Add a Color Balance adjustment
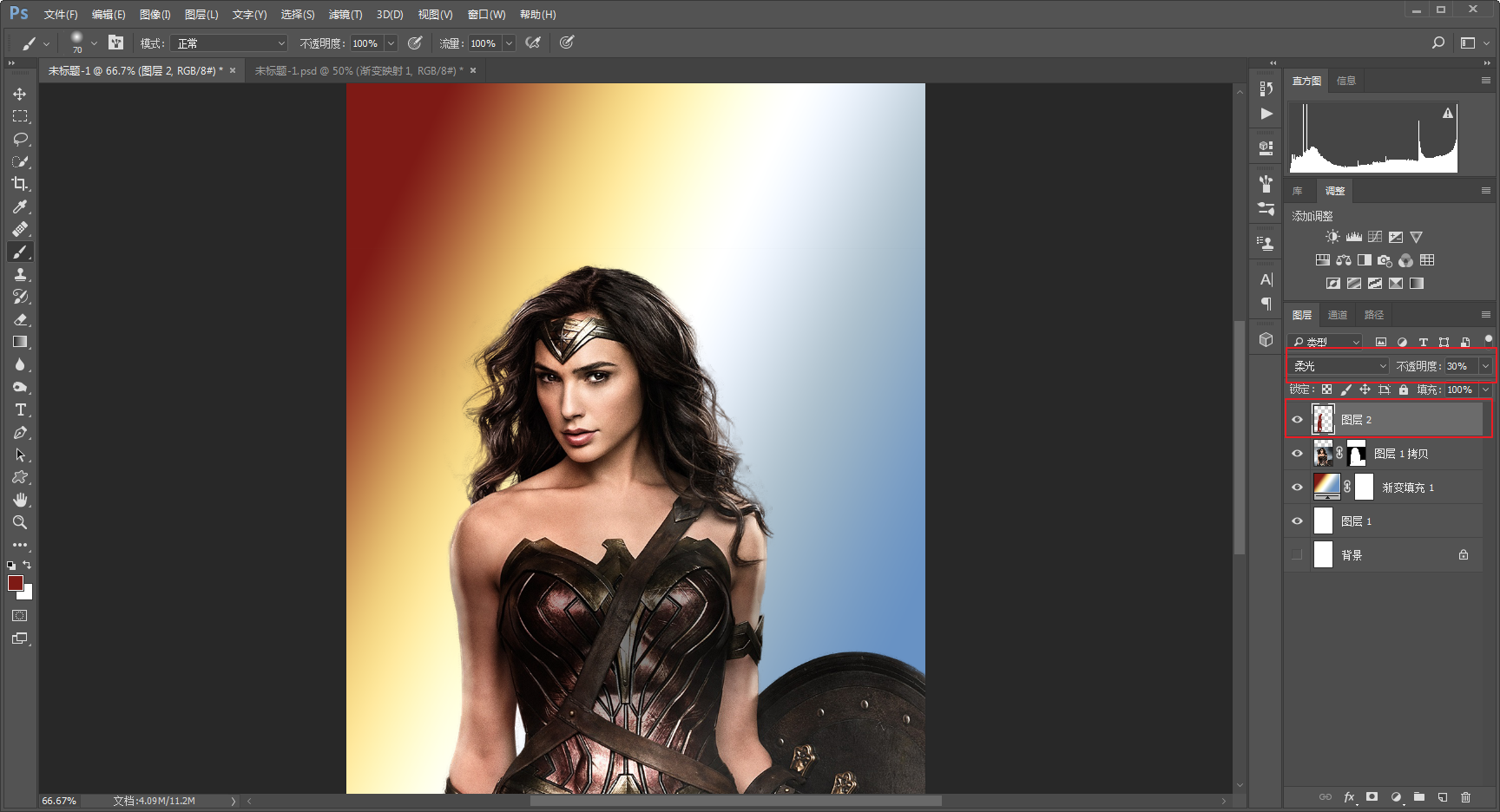 point(1344,260)
